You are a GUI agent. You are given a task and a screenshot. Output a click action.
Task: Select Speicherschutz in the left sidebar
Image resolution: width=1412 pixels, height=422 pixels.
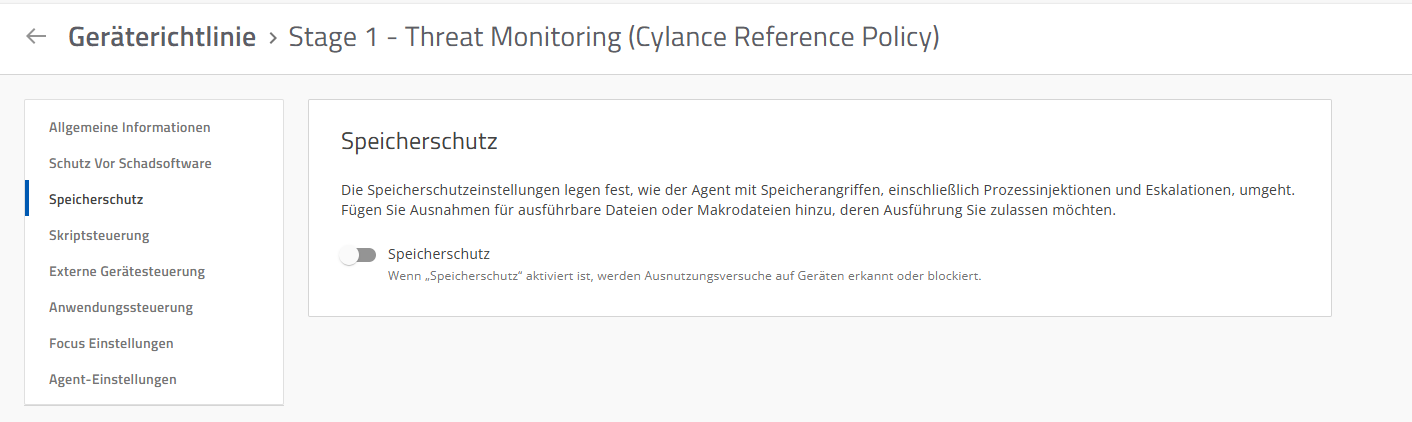point(96,200)
